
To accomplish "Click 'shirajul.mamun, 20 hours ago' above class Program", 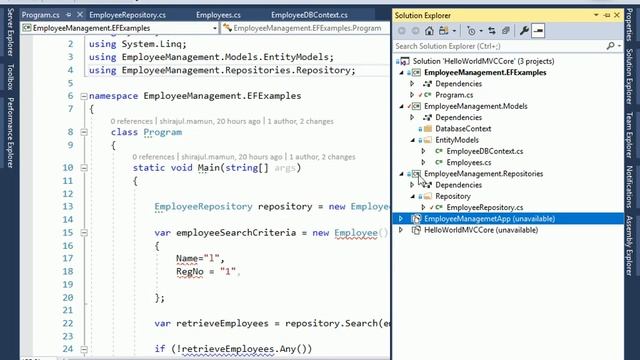I will [210, 121].
